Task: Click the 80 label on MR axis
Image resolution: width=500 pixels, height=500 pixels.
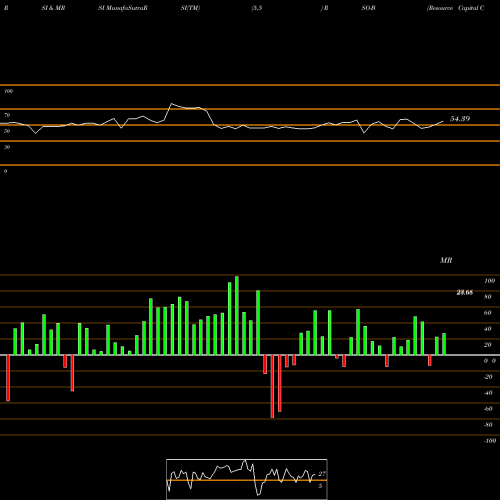Action: point(487,297)
